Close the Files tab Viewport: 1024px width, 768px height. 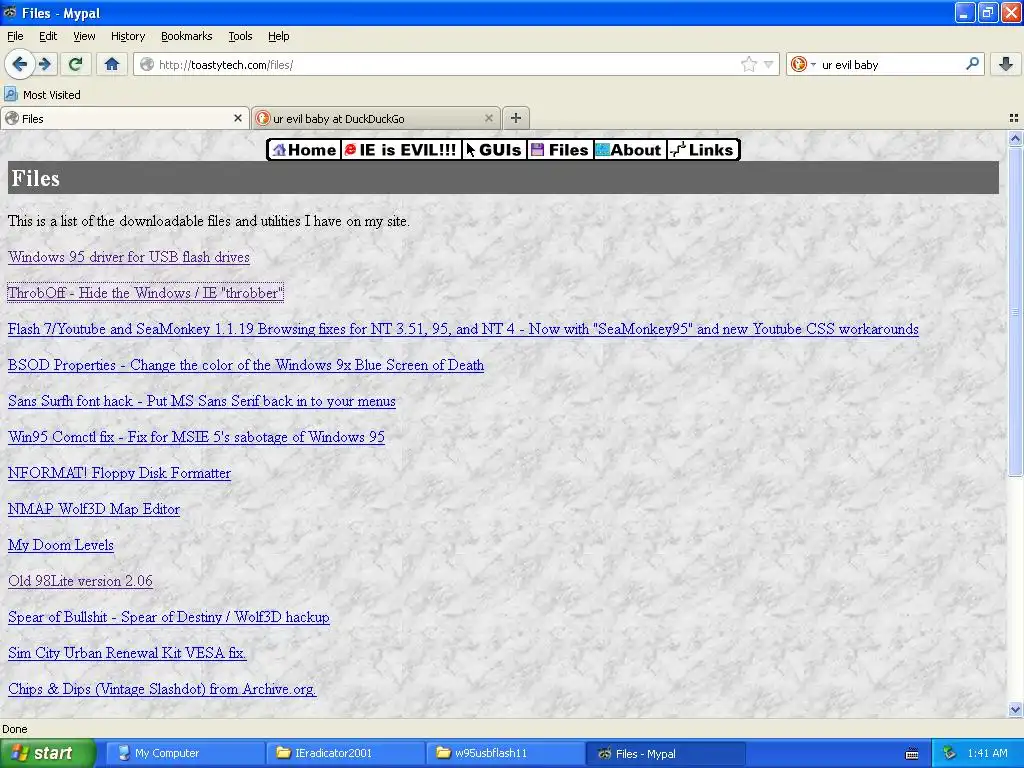tap(238, 118)
